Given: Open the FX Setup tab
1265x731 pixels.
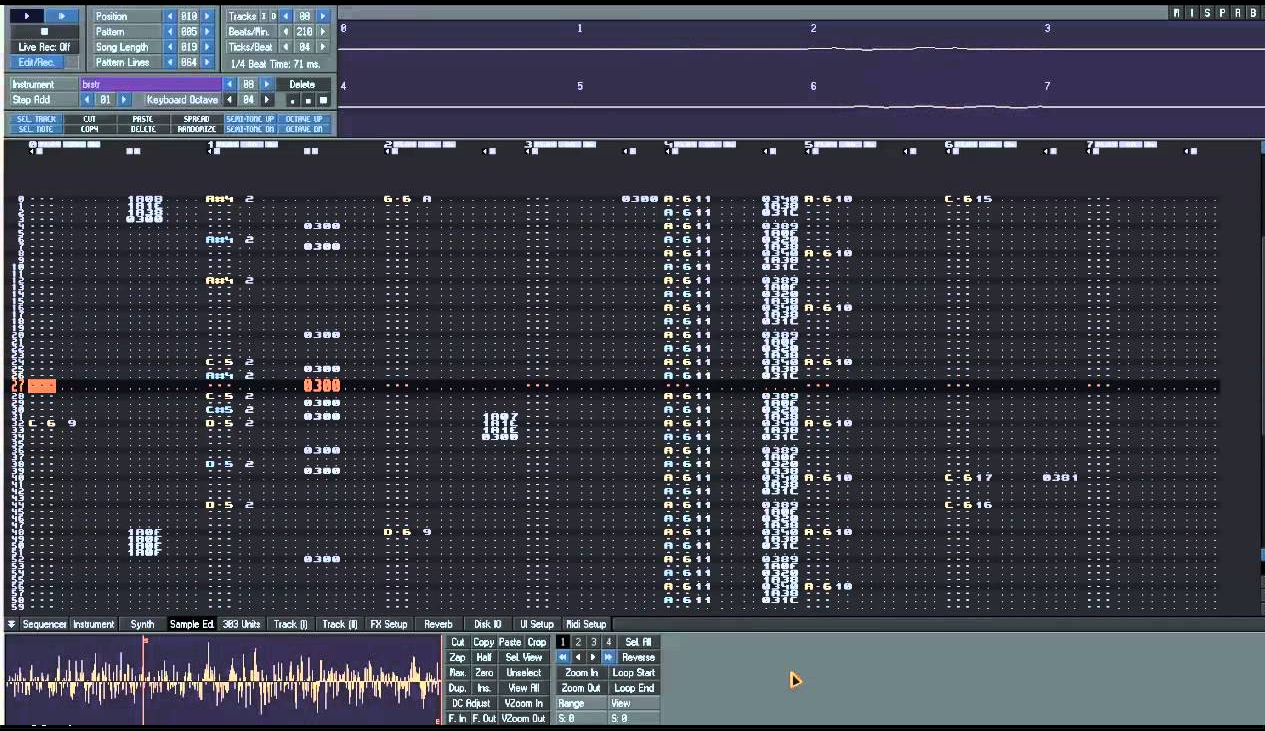Looking at the screenshot, I should (389, 624).
